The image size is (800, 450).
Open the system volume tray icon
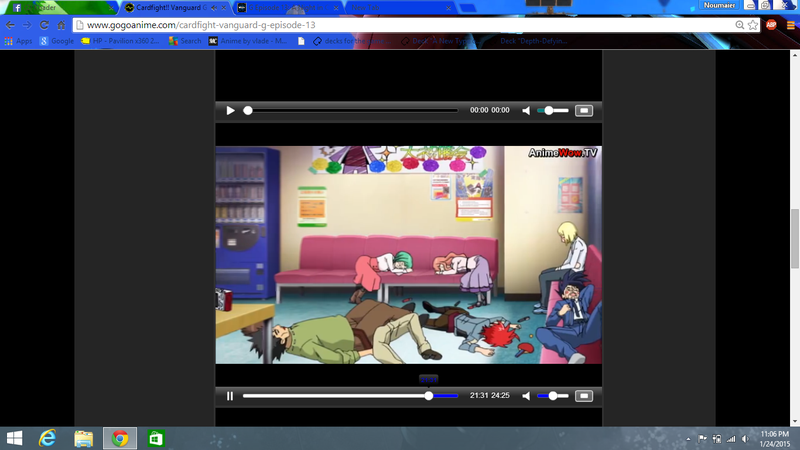click(745, 439)
